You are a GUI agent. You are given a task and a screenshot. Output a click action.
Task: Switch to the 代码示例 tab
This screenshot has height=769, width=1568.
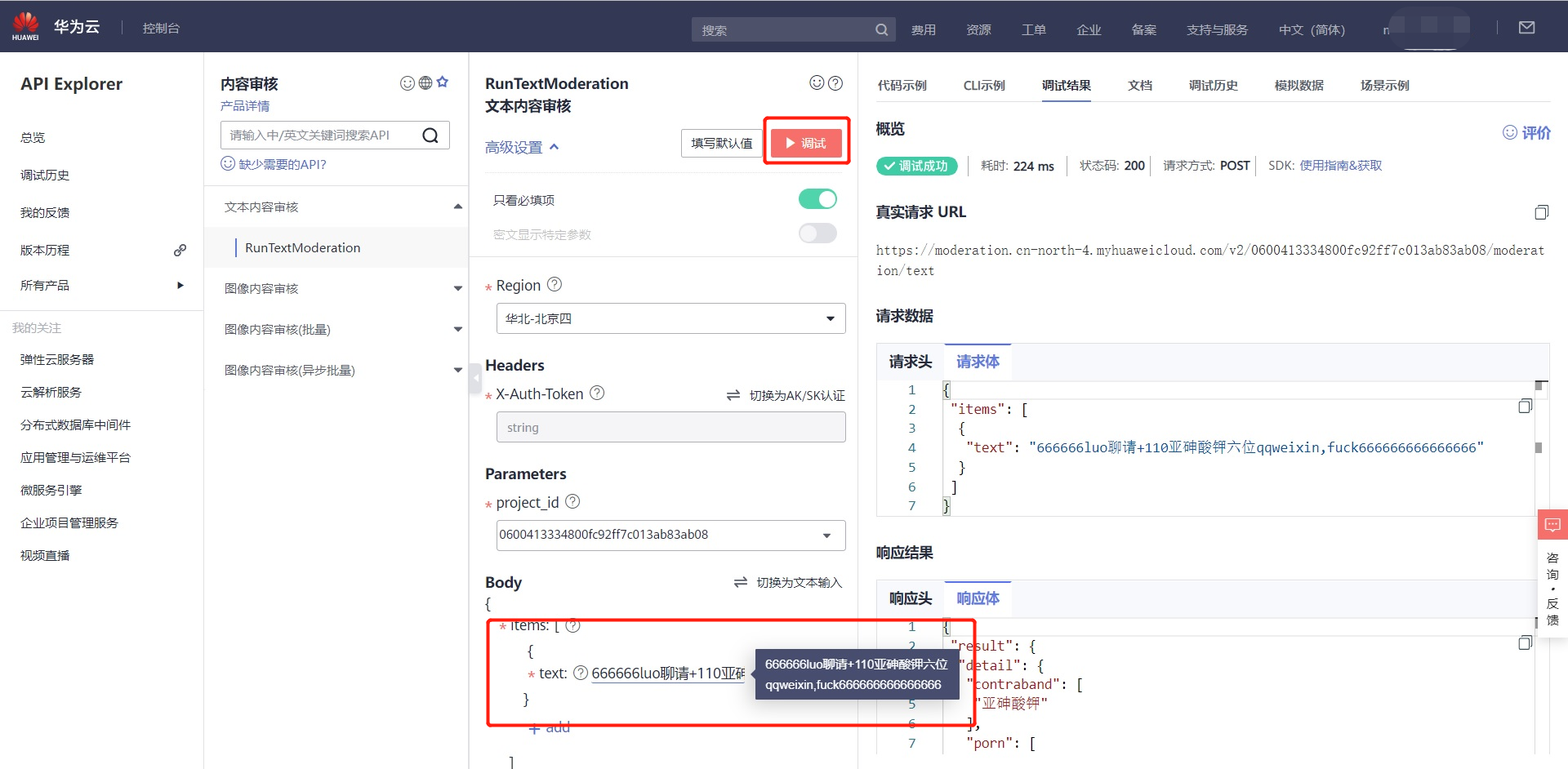[902, 86]
